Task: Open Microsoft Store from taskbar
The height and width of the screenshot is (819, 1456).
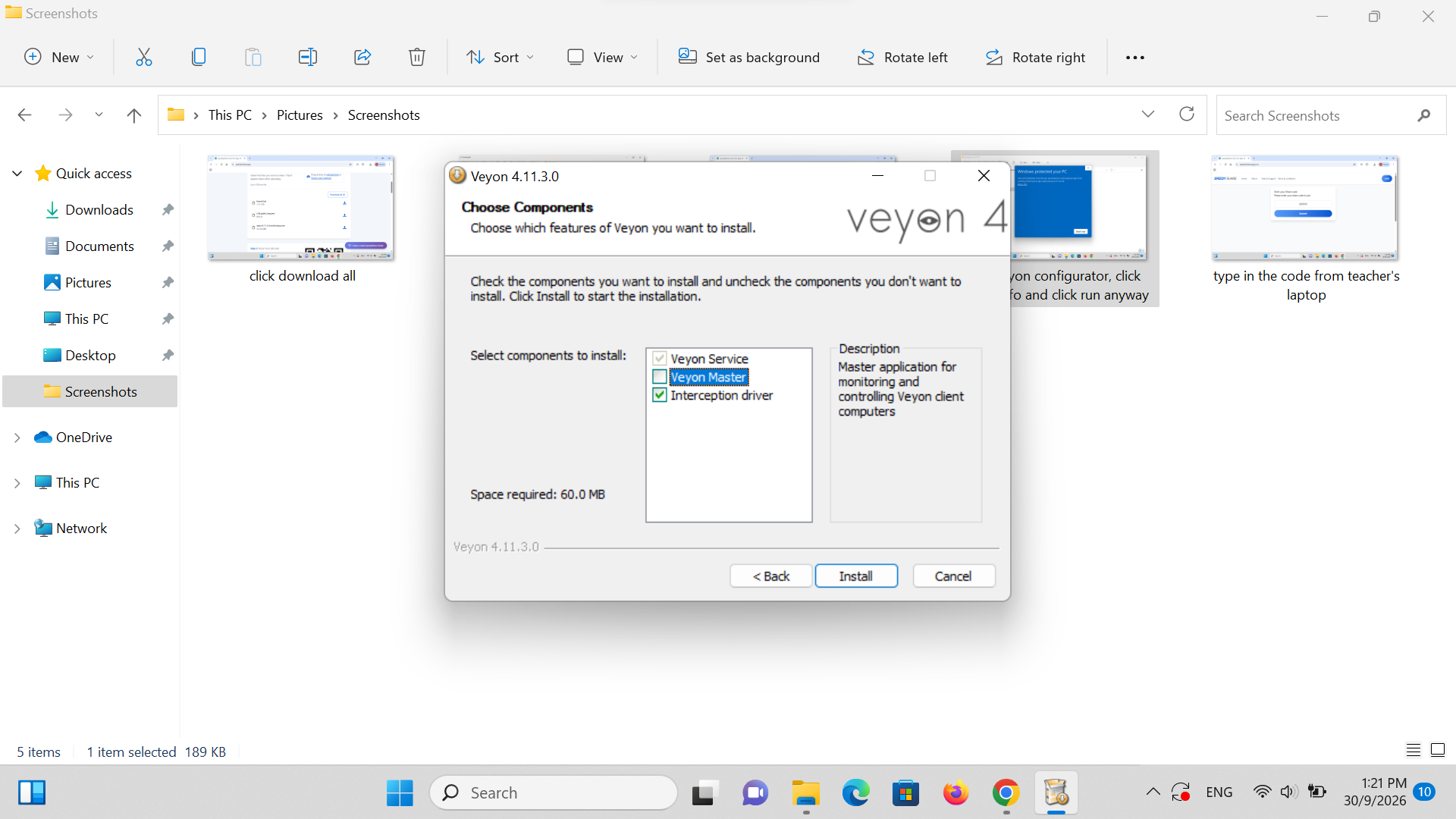Action: coord(906,793)
